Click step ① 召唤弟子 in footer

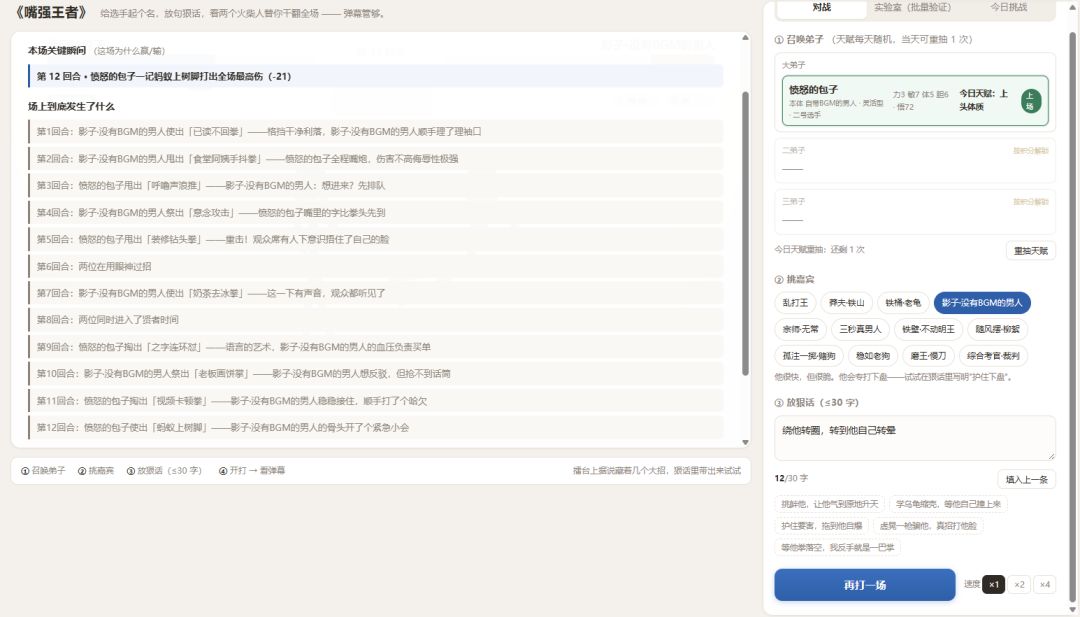43,471
